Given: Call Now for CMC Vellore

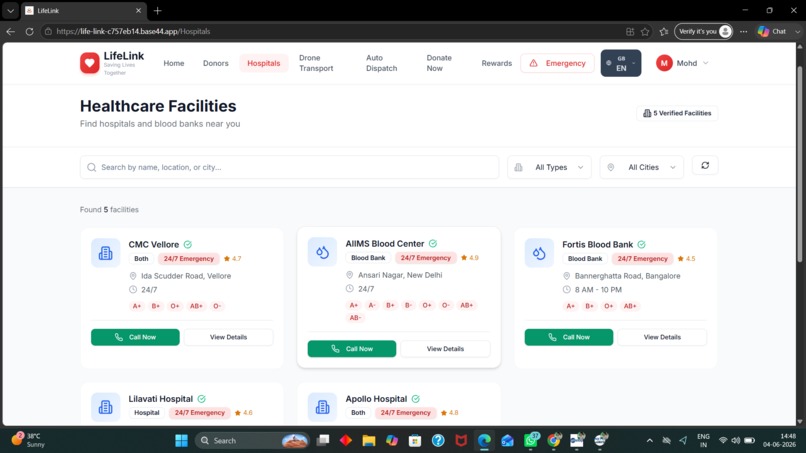Looking at the screenshot, I should 135,337.
